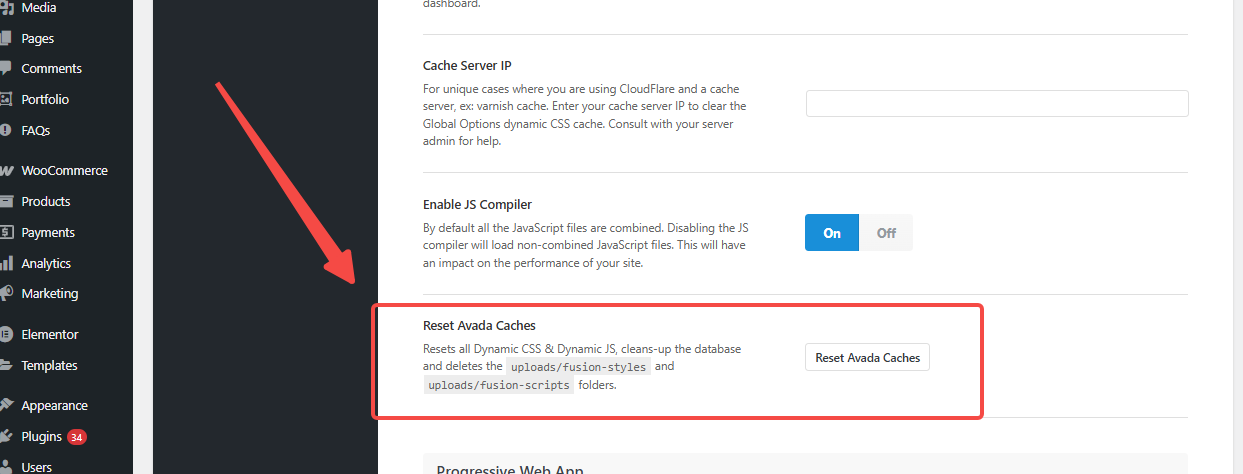Open the Media menu item
The image size is (1243, 474).
coord(39,8)
